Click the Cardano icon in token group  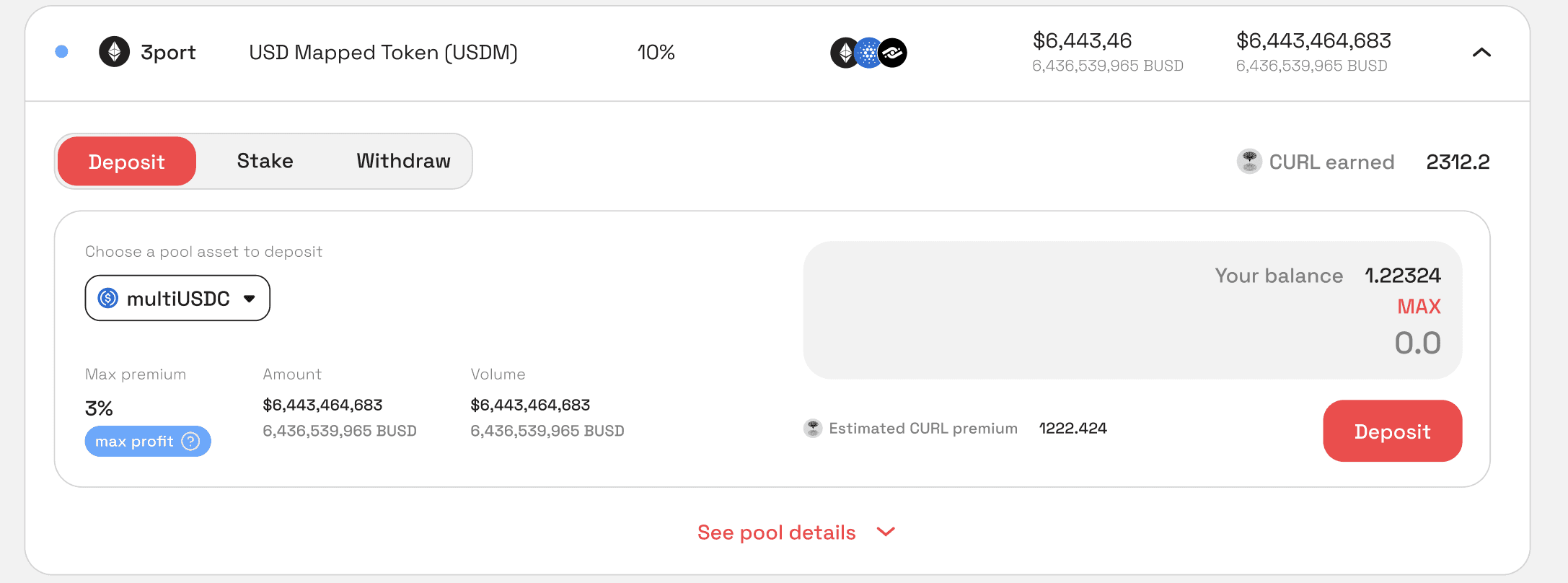pyautogui.click(x=868, y=53)
